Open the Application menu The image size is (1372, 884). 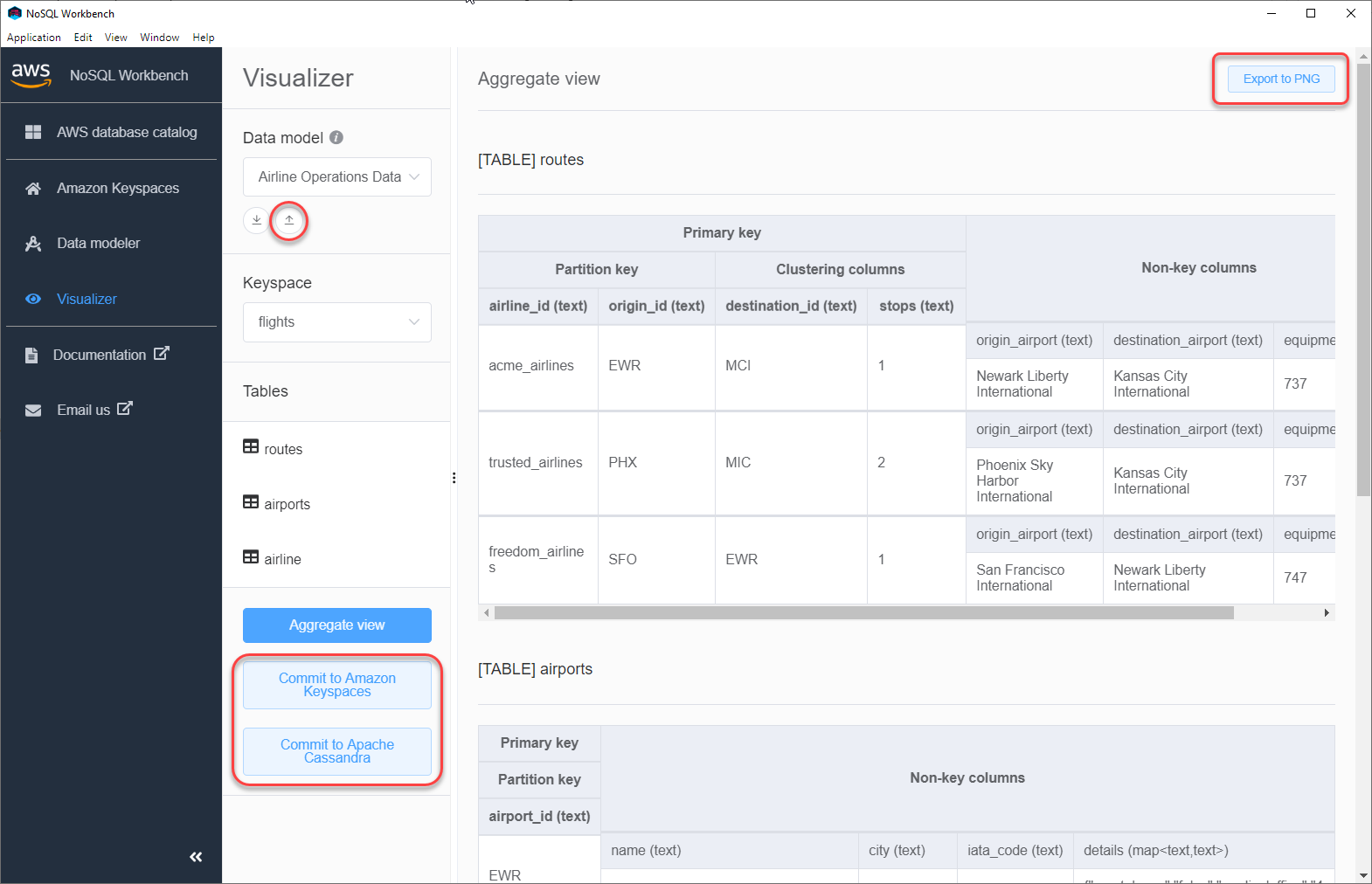[33, 38]
